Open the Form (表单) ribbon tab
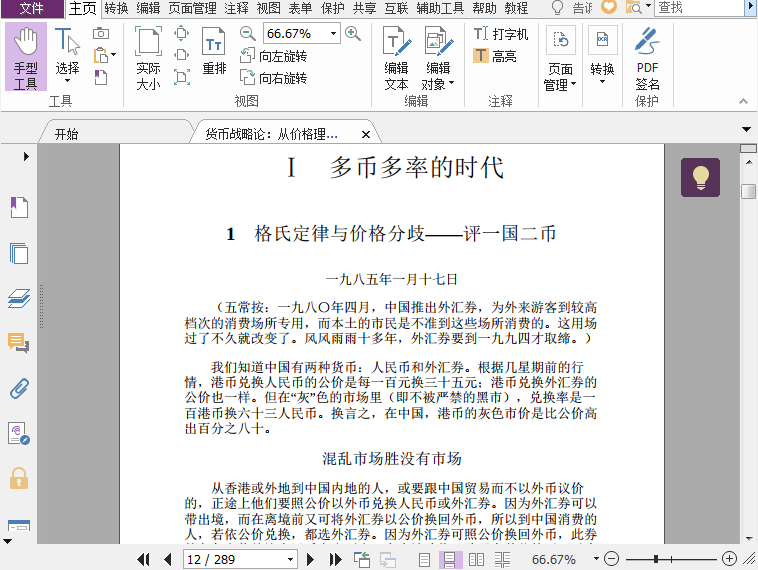The width and height of the screenshot is (758, 570). point(300,8)
